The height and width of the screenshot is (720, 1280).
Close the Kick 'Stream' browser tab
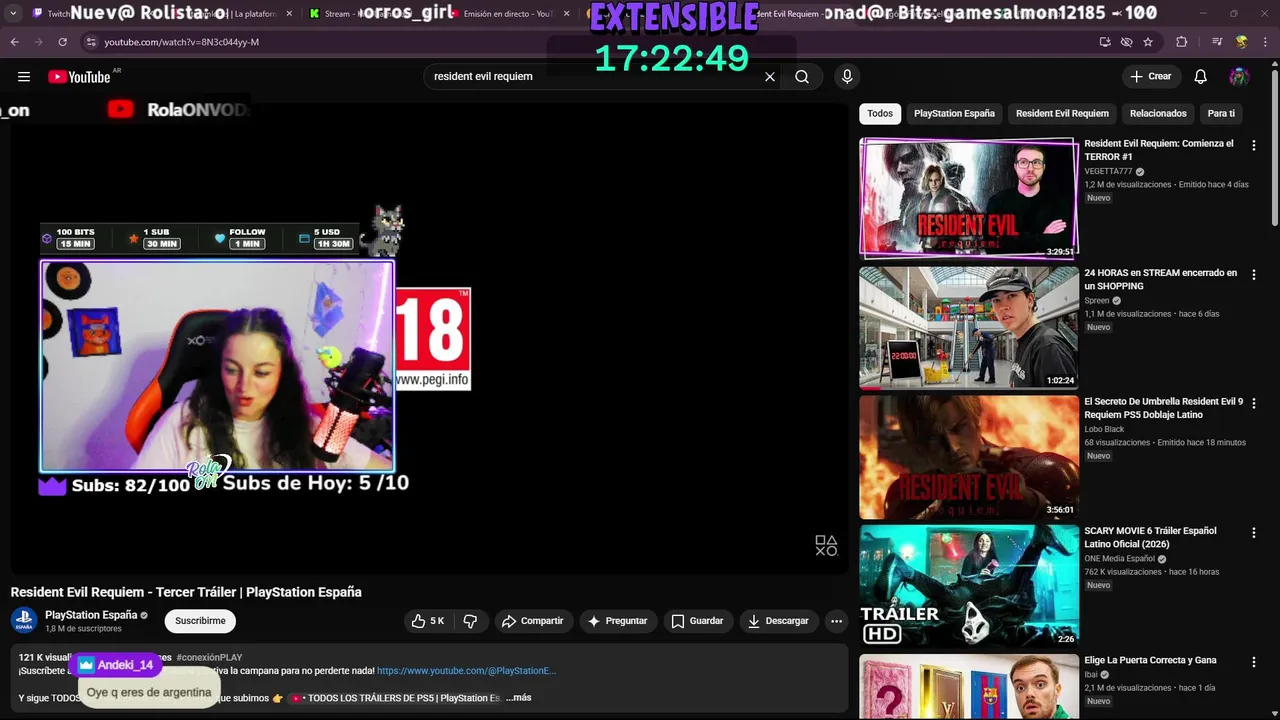pyautogui.click(x=428, y=14)
